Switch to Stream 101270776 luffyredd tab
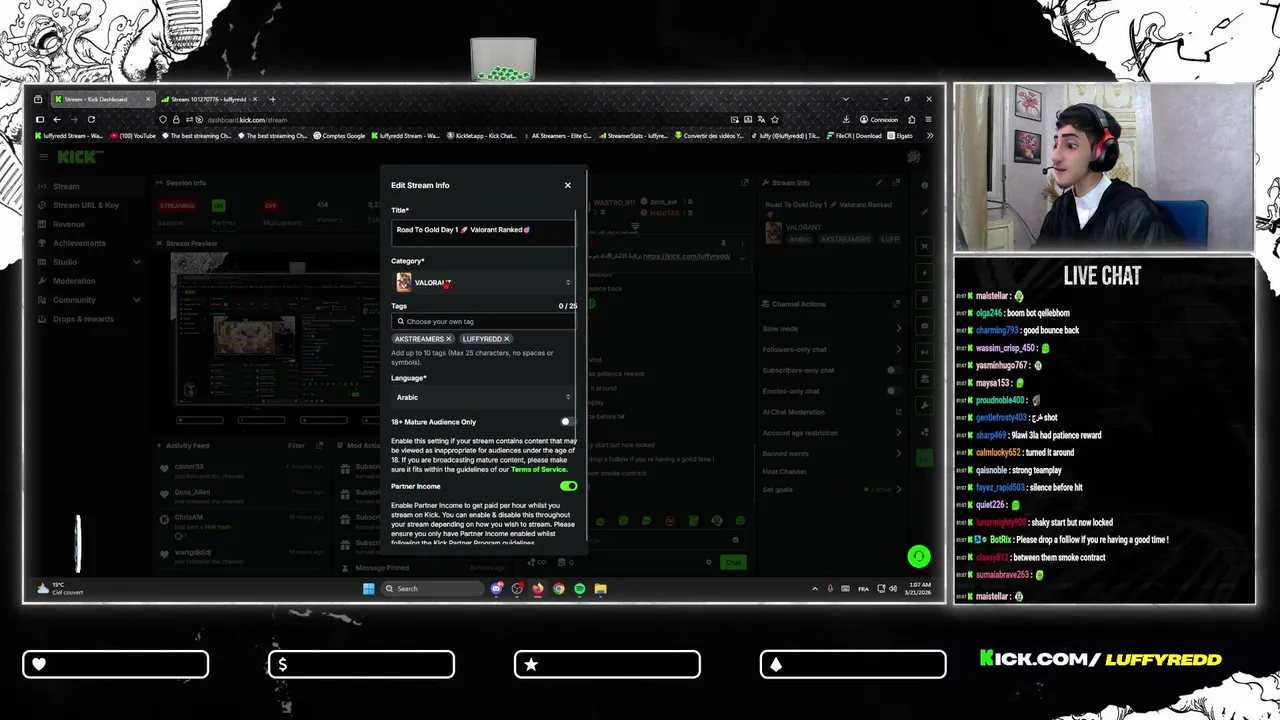 coord(209,99)
